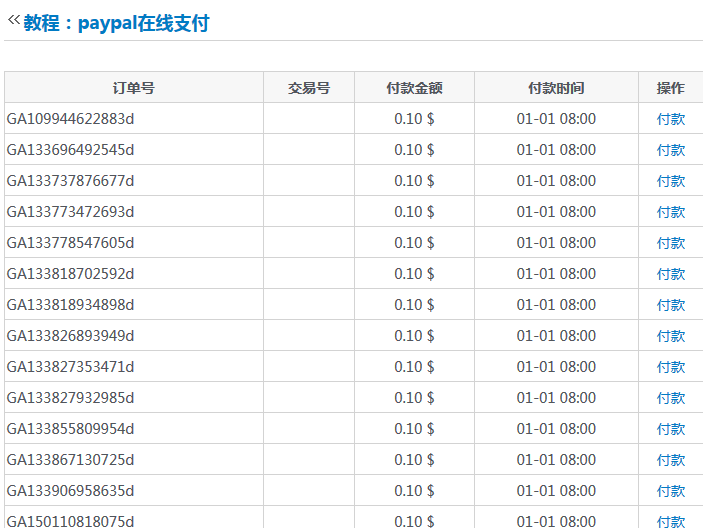This screenshot has height=528, width=703.
Task: Click 0.10 $ amount for GA133818702592d
Action: tap(414, 273)
